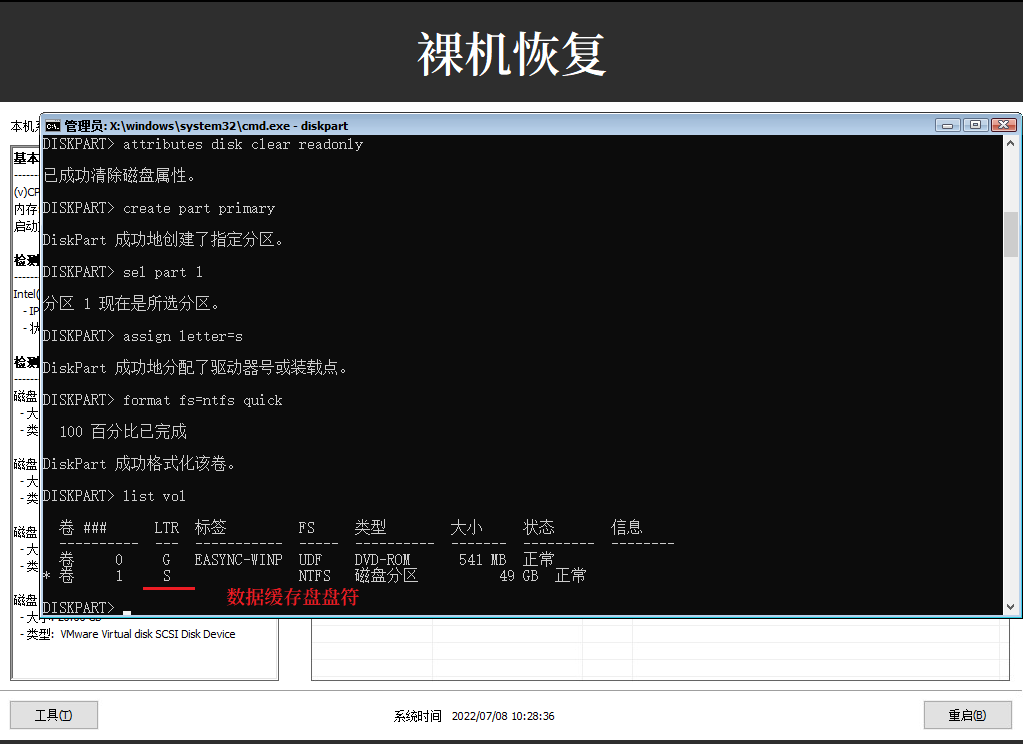Open the 工具 (Tools) button

coord(54,715)
